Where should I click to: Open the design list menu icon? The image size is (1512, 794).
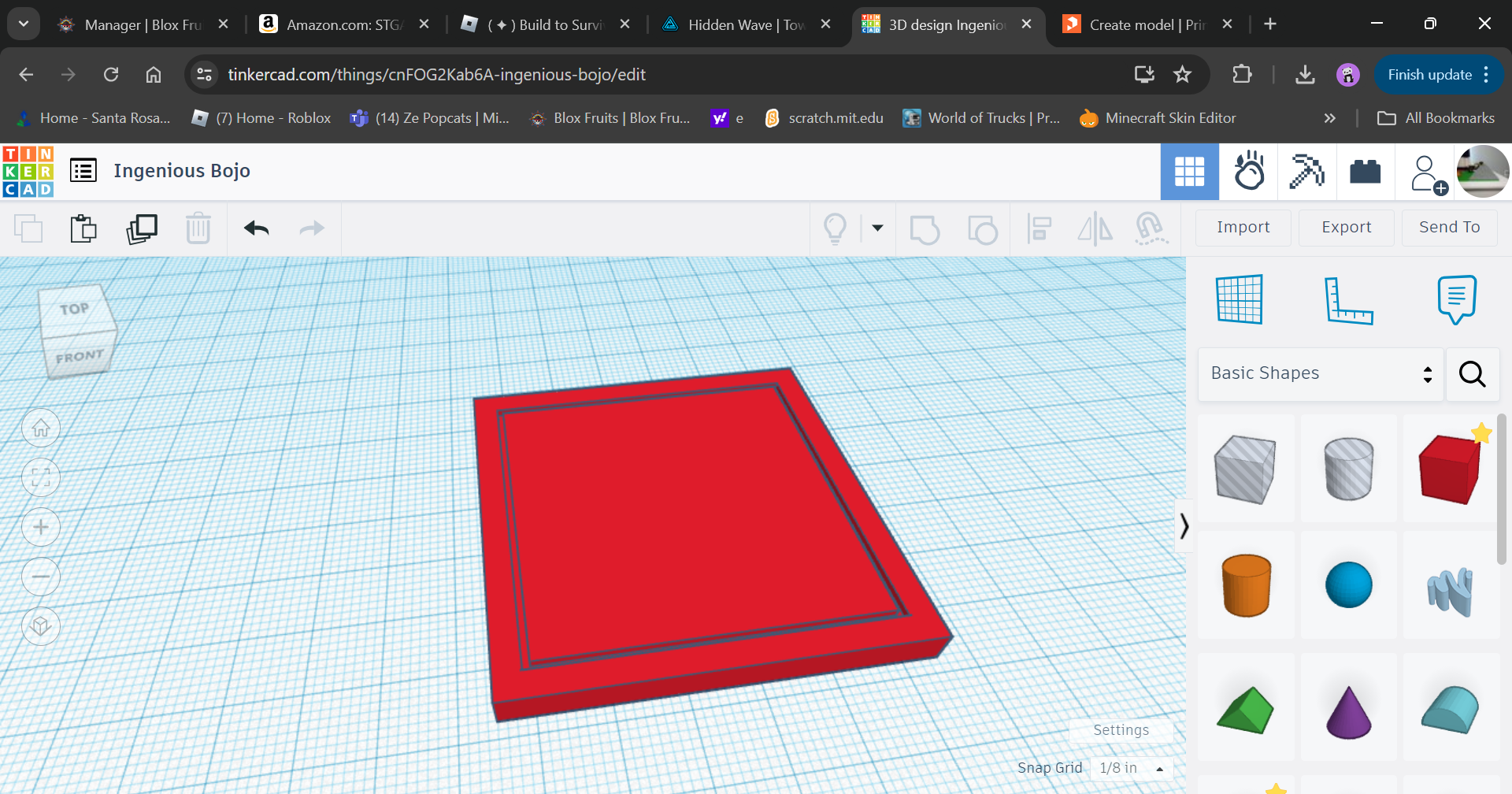coord(83,170)
